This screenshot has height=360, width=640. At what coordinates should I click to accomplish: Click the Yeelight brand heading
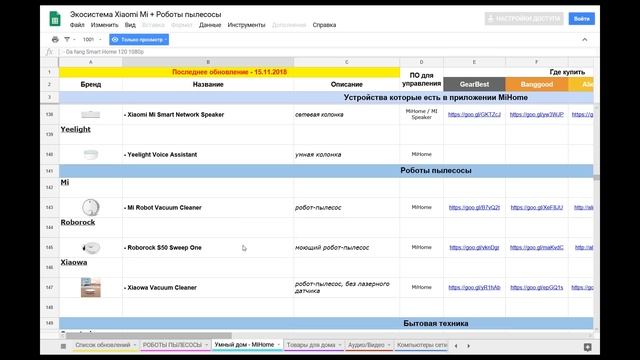[76, 129]
